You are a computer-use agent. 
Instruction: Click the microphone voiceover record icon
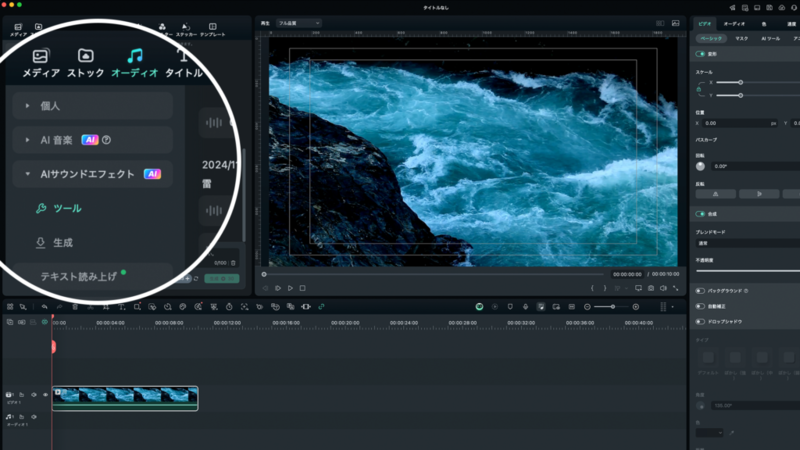point(526,307)
